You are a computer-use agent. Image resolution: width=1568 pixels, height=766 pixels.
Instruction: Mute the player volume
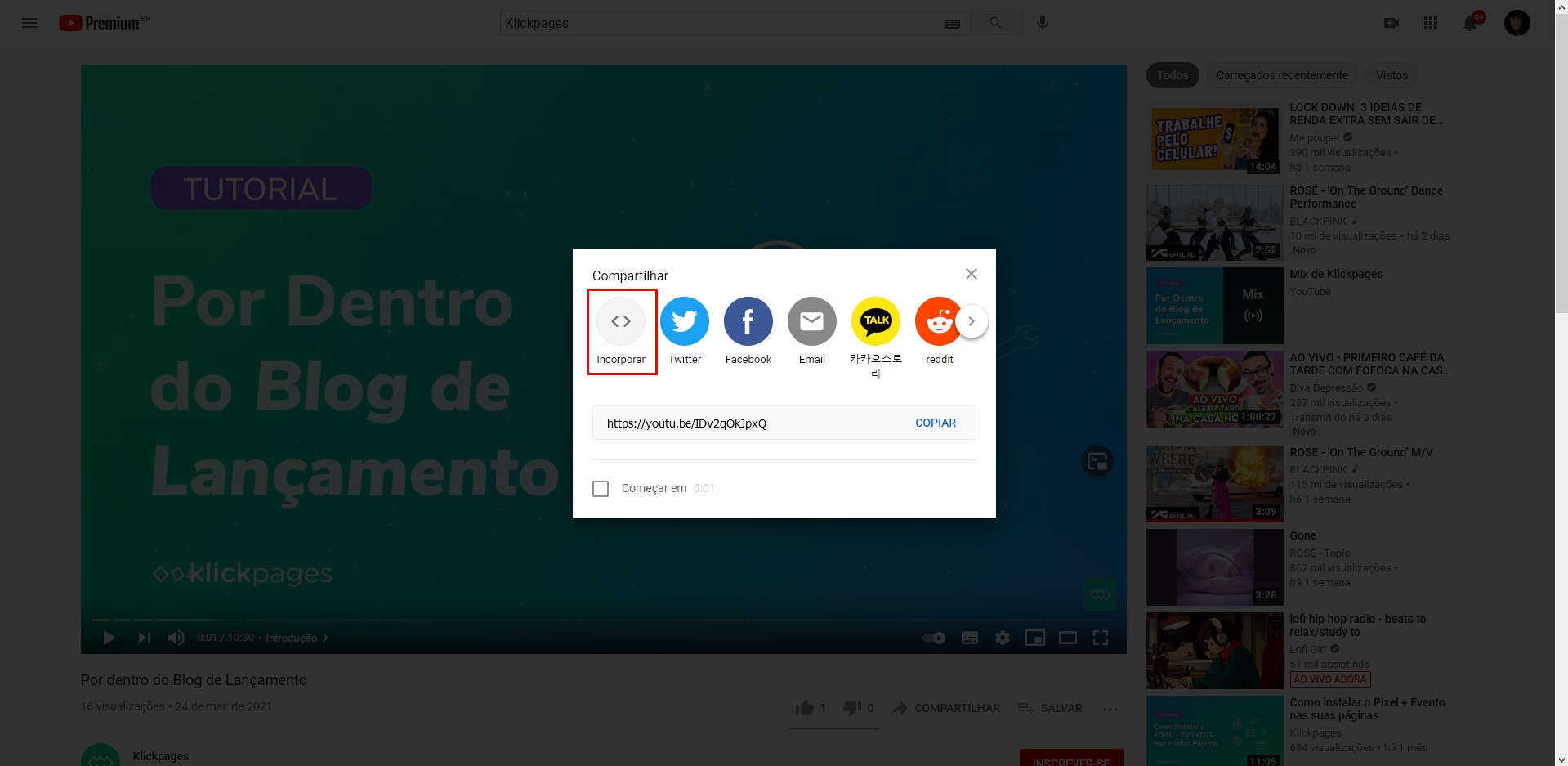(x=176, y=638)
